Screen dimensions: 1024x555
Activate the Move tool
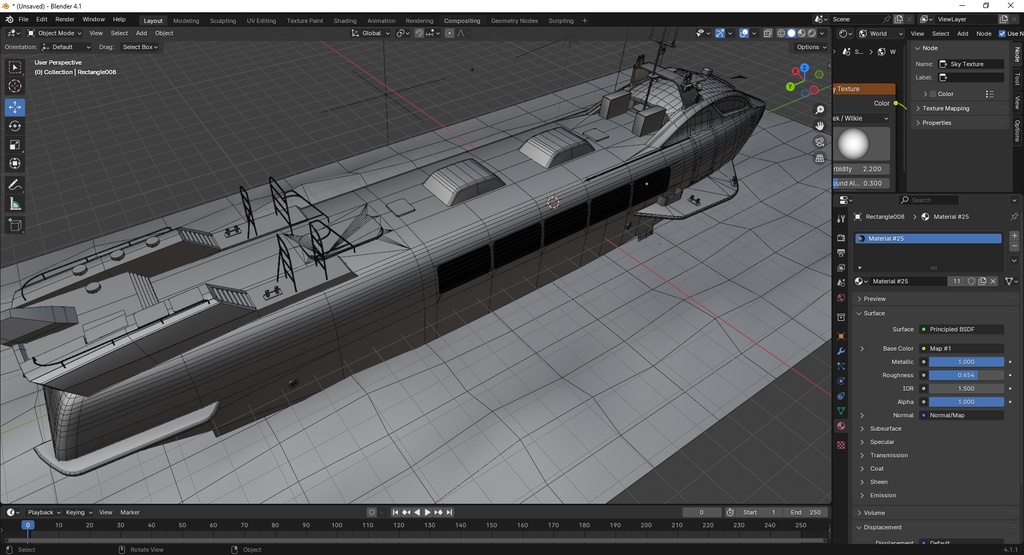pos(14,106)
